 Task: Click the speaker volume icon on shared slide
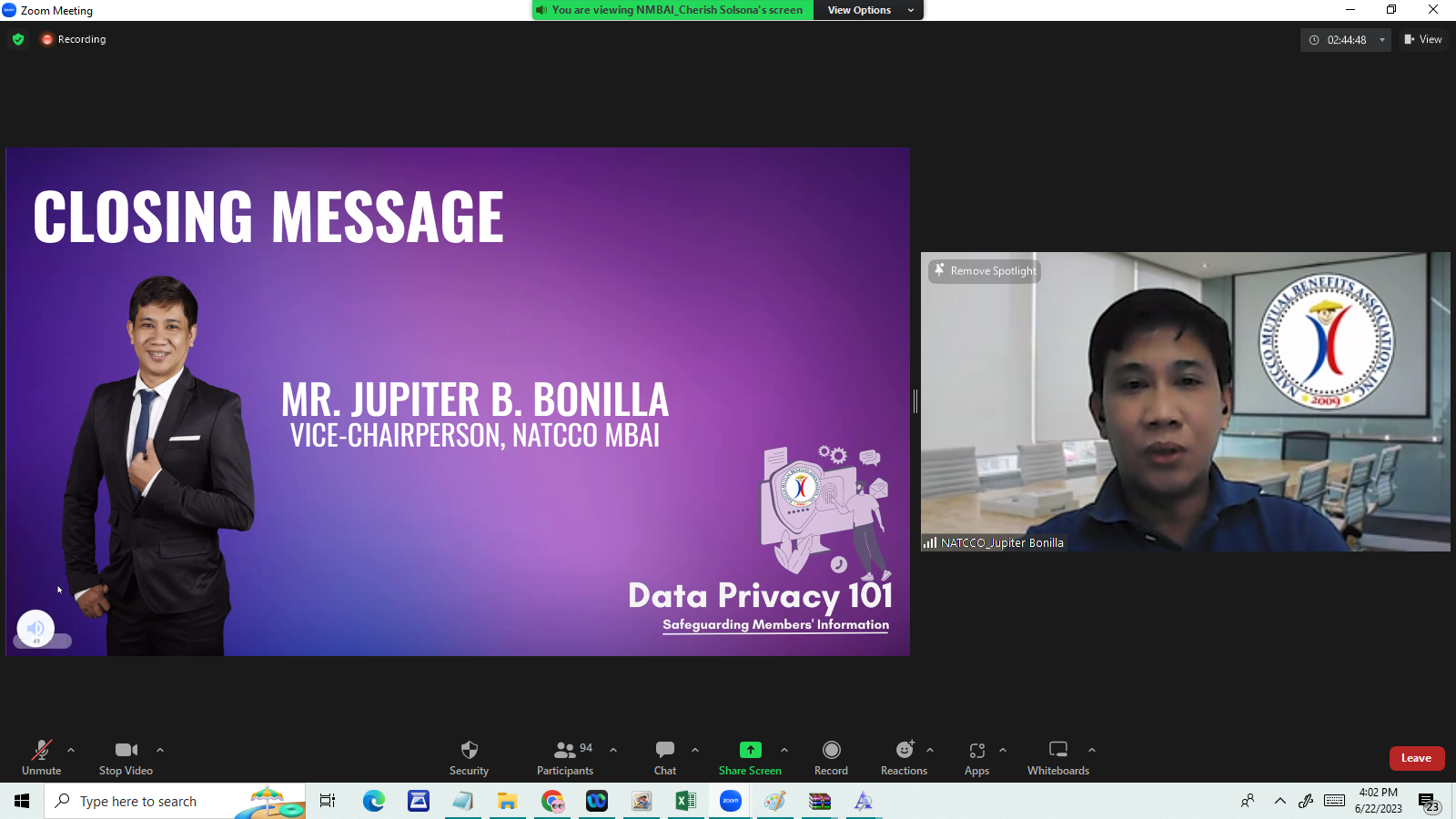(x=35, y=628)
